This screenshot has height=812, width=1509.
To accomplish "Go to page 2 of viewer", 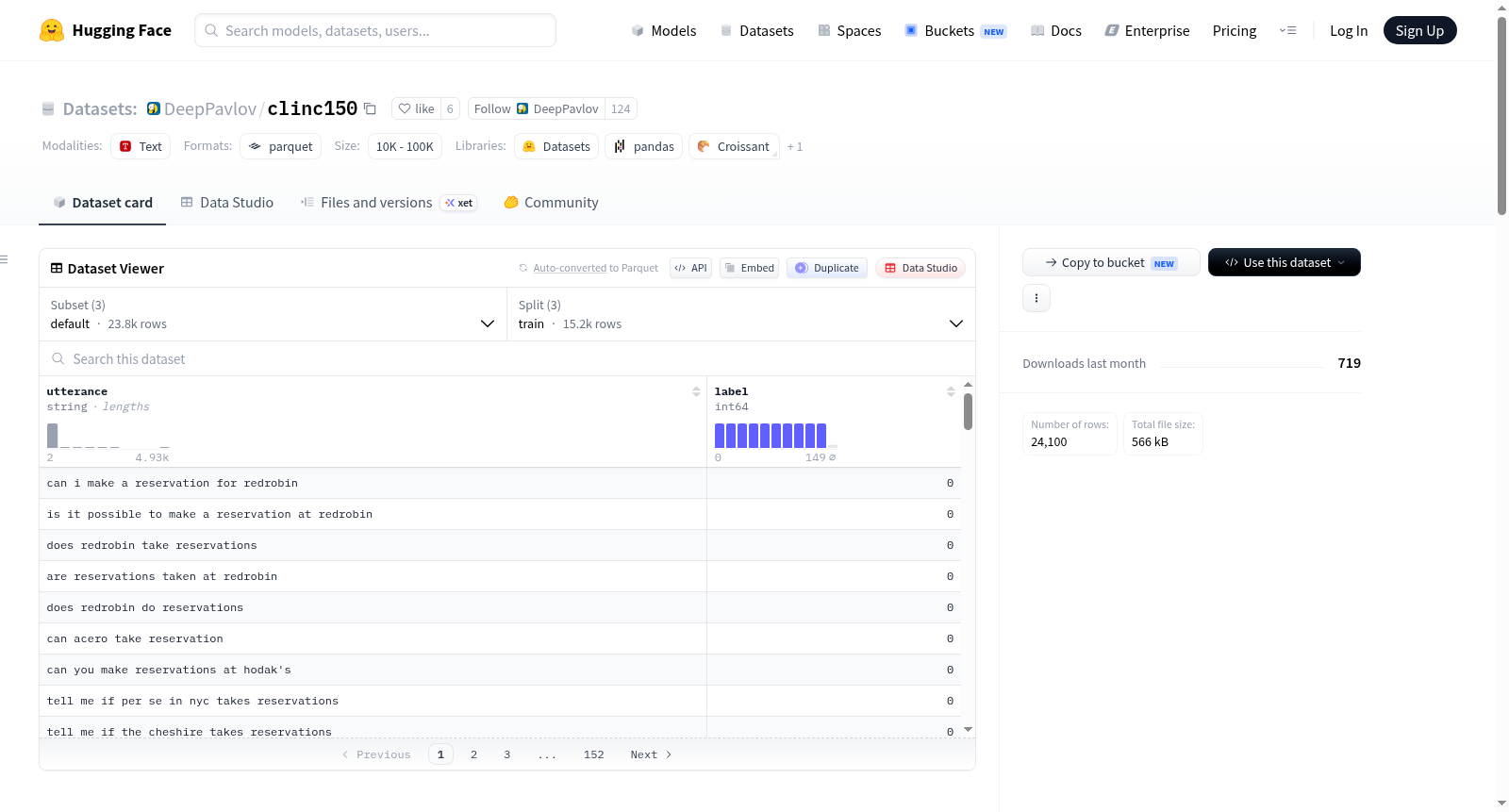I will point(473,754).
